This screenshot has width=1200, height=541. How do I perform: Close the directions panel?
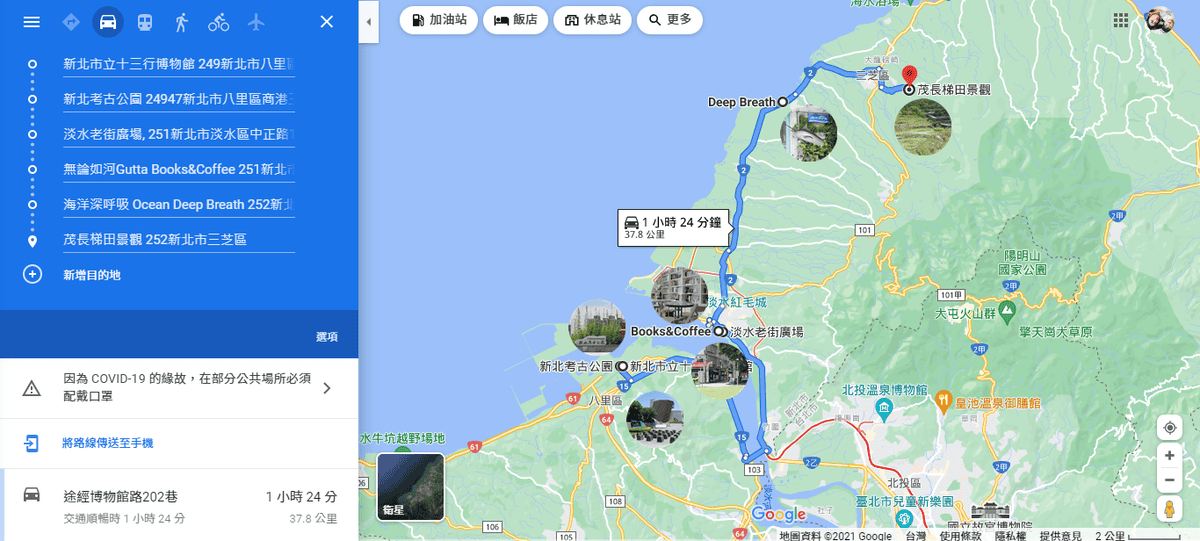[326, 22]
